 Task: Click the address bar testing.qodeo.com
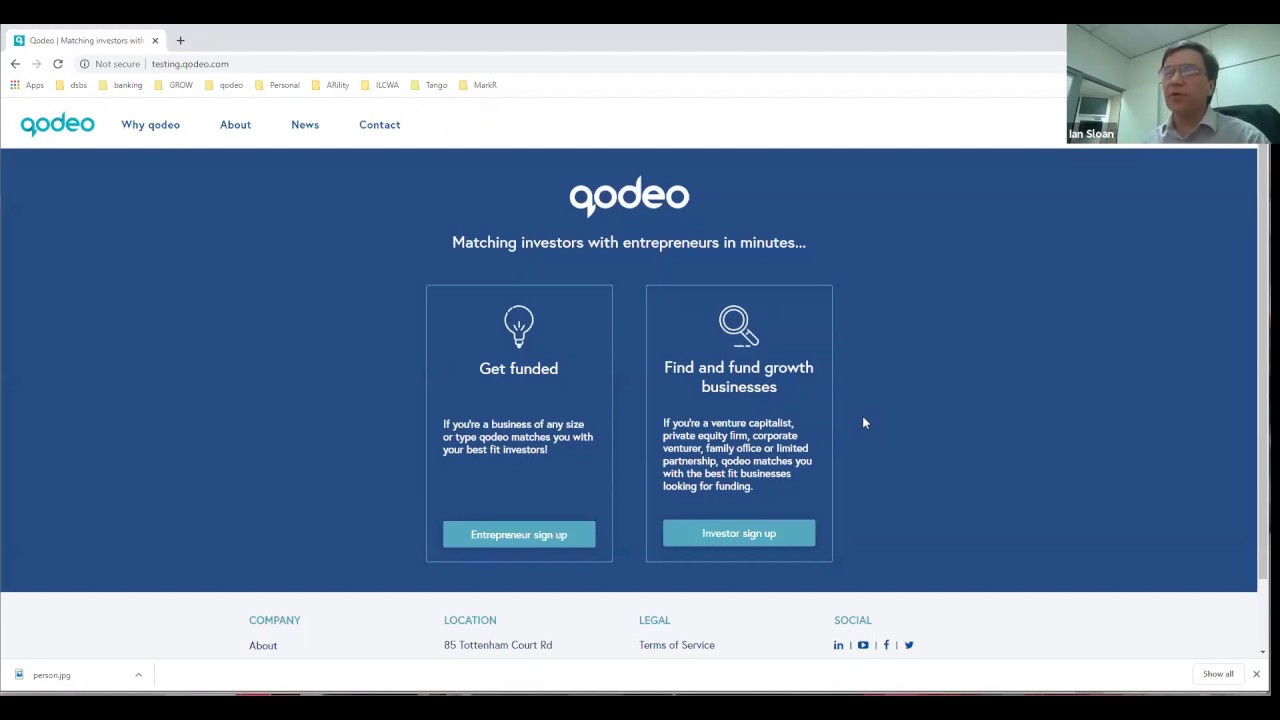190,64
